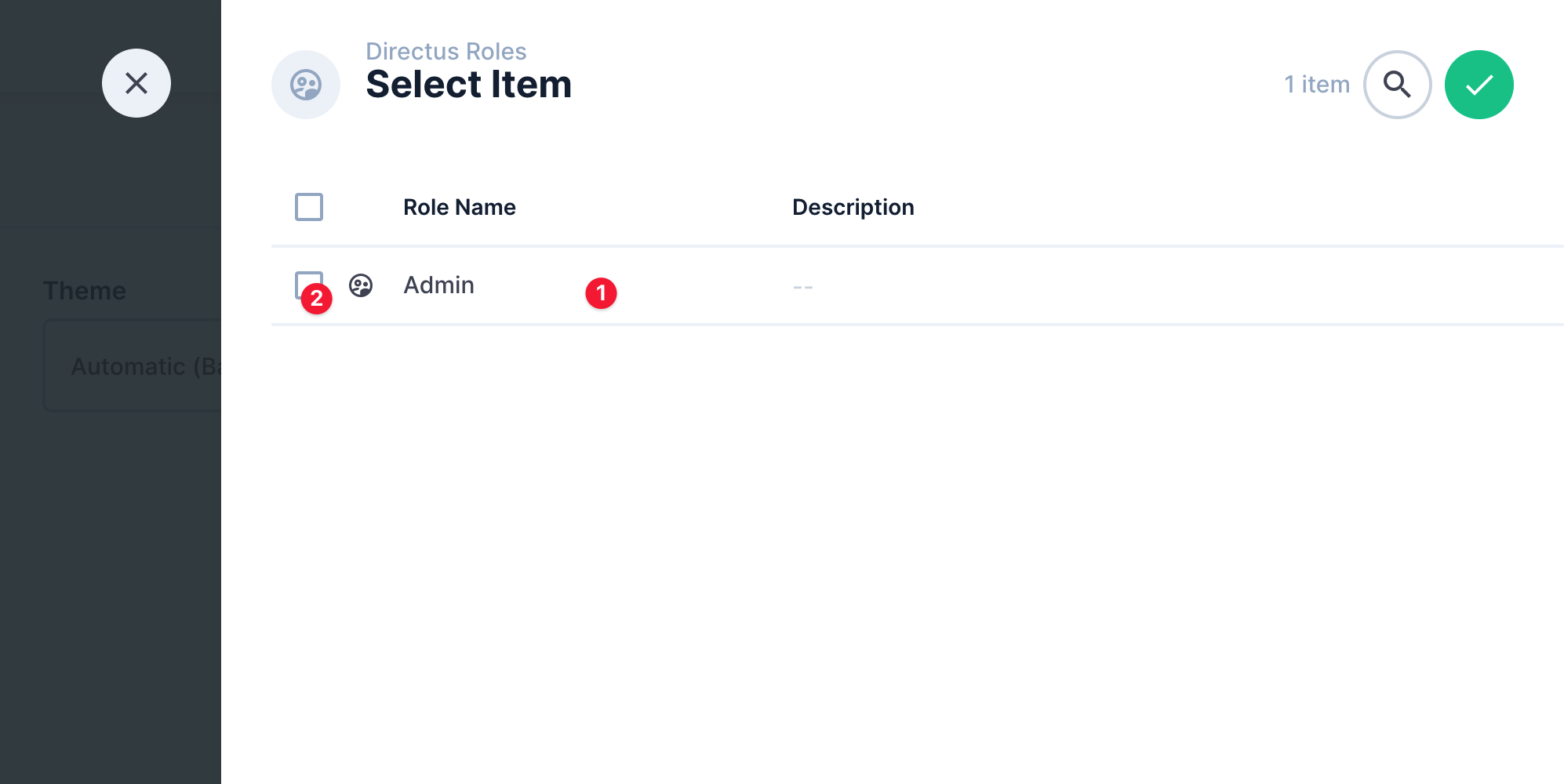Click the Select Item title
This screenshot has width=1564, height=784.
468,85
